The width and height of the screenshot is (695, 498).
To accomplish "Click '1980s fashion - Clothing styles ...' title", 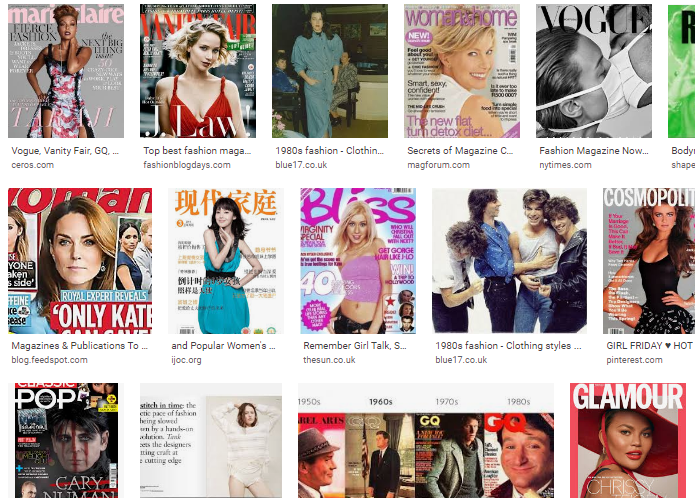I will pyautogui.click(x=508, y=346).
